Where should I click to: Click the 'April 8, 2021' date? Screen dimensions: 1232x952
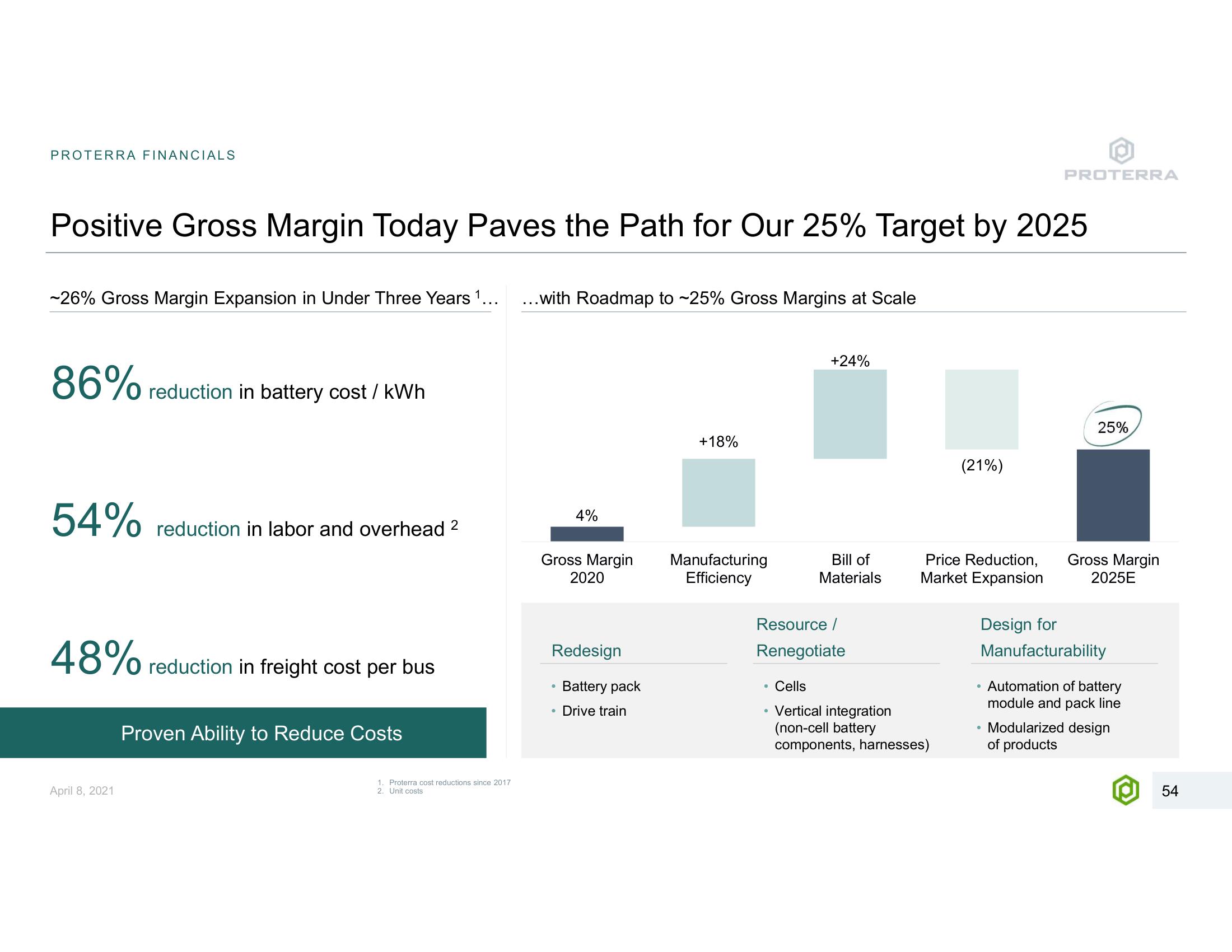[x=82, y=791]
